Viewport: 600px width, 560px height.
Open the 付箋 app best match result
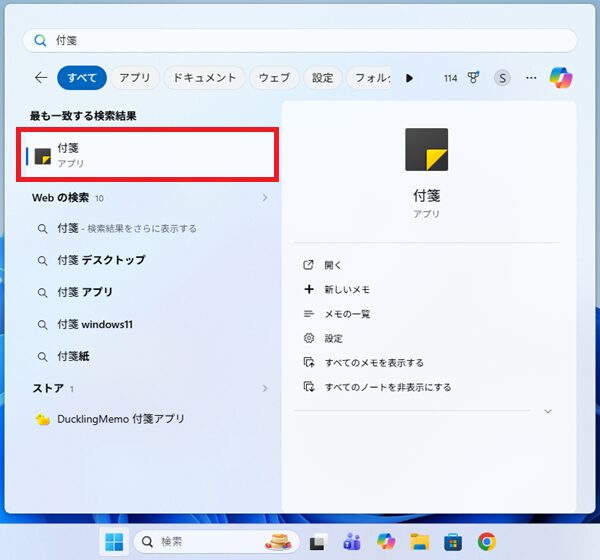coord(147,155)
